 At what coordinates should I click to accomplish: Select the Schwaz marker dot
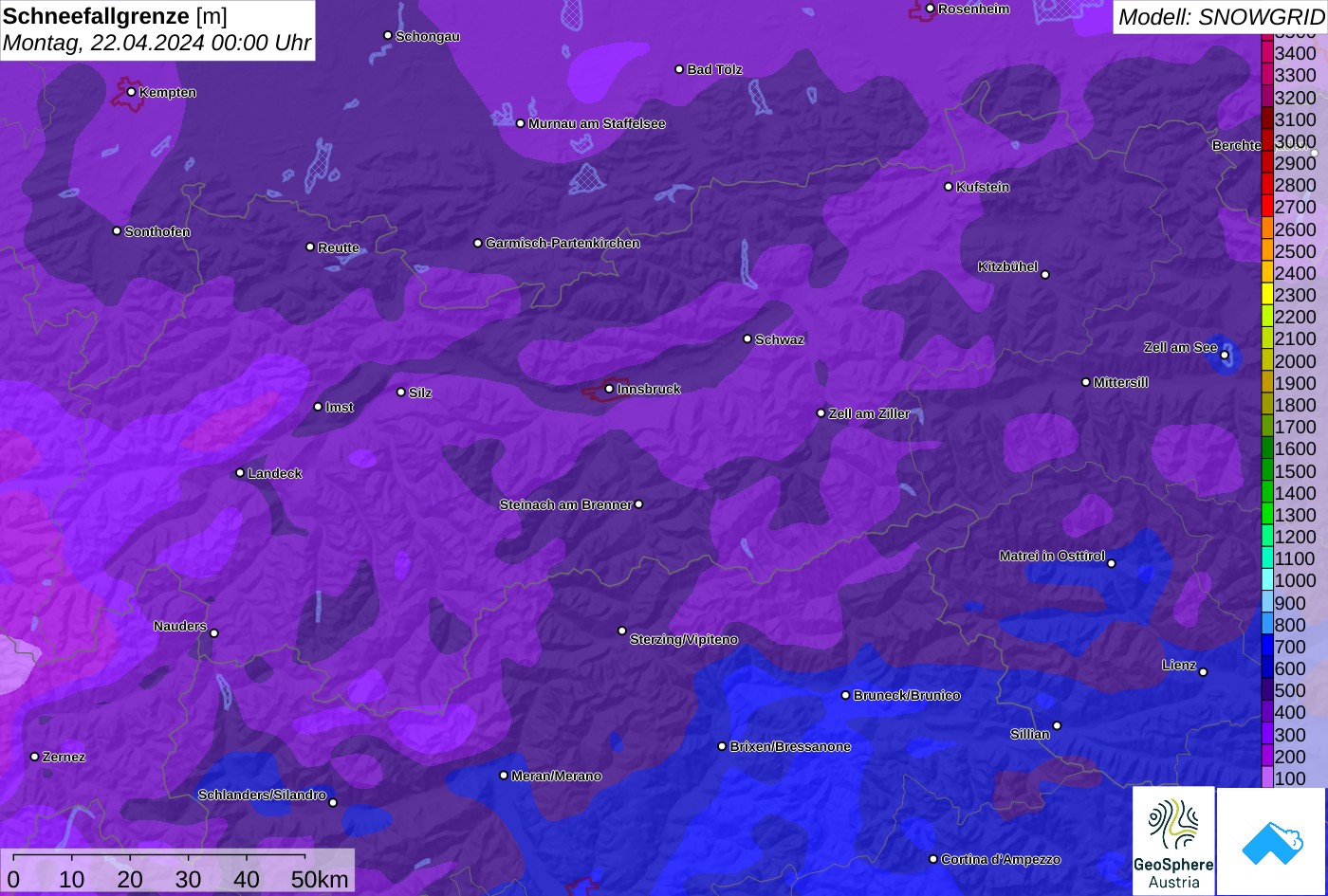click(747, 338)
